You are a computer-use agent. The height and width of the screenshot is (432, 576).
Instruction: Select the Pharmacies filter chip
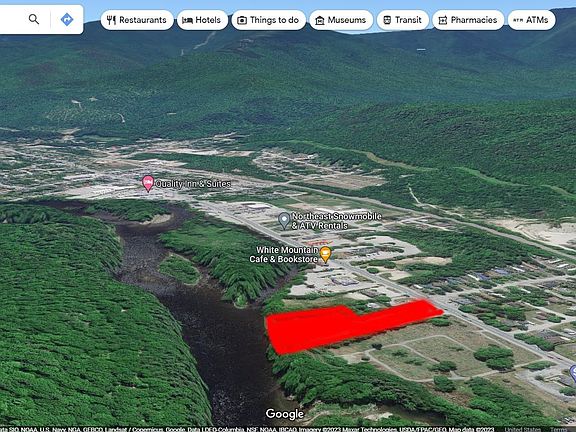(x=468, y=20)
